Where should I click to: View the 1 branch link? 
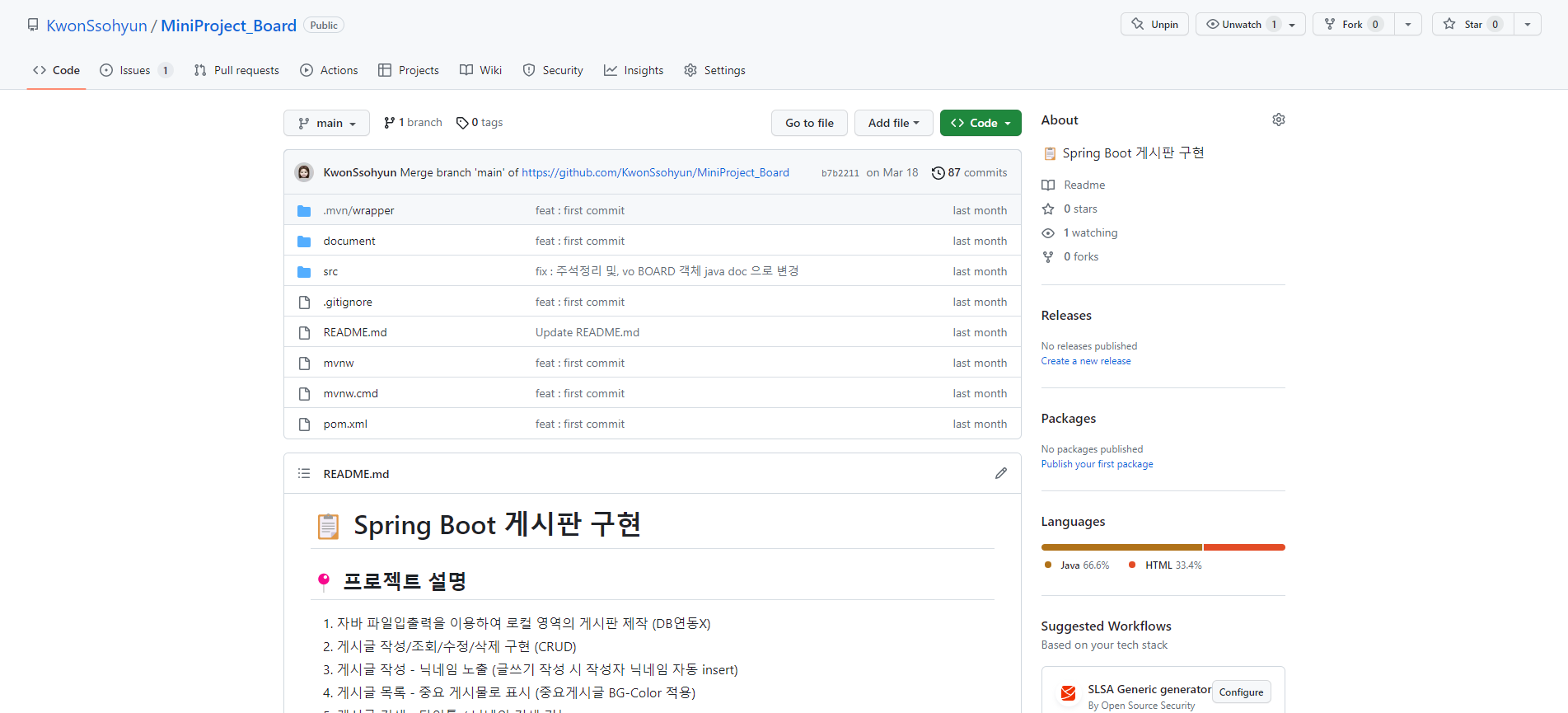click(413, 123)
